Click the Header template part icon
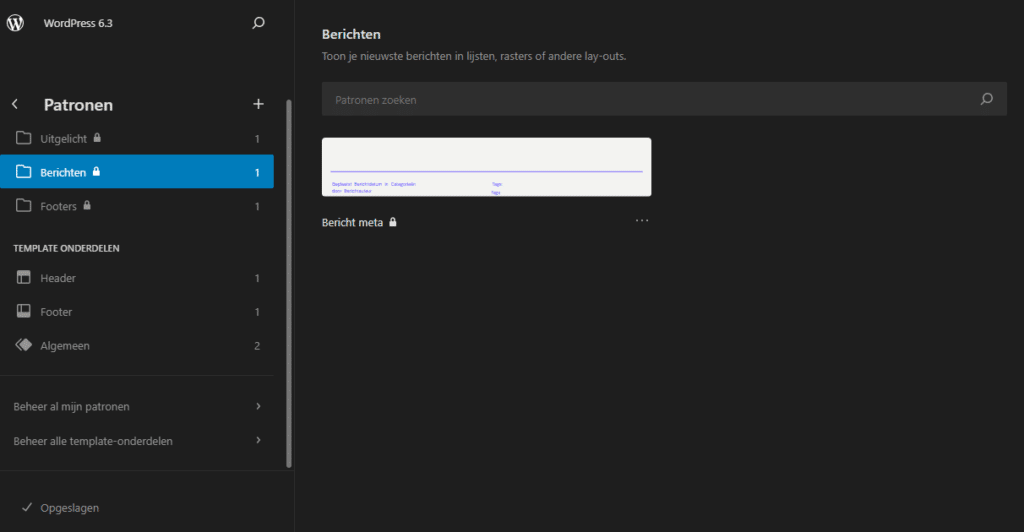Viewport: 1024px width, 532px height. (x=24, y=277)
